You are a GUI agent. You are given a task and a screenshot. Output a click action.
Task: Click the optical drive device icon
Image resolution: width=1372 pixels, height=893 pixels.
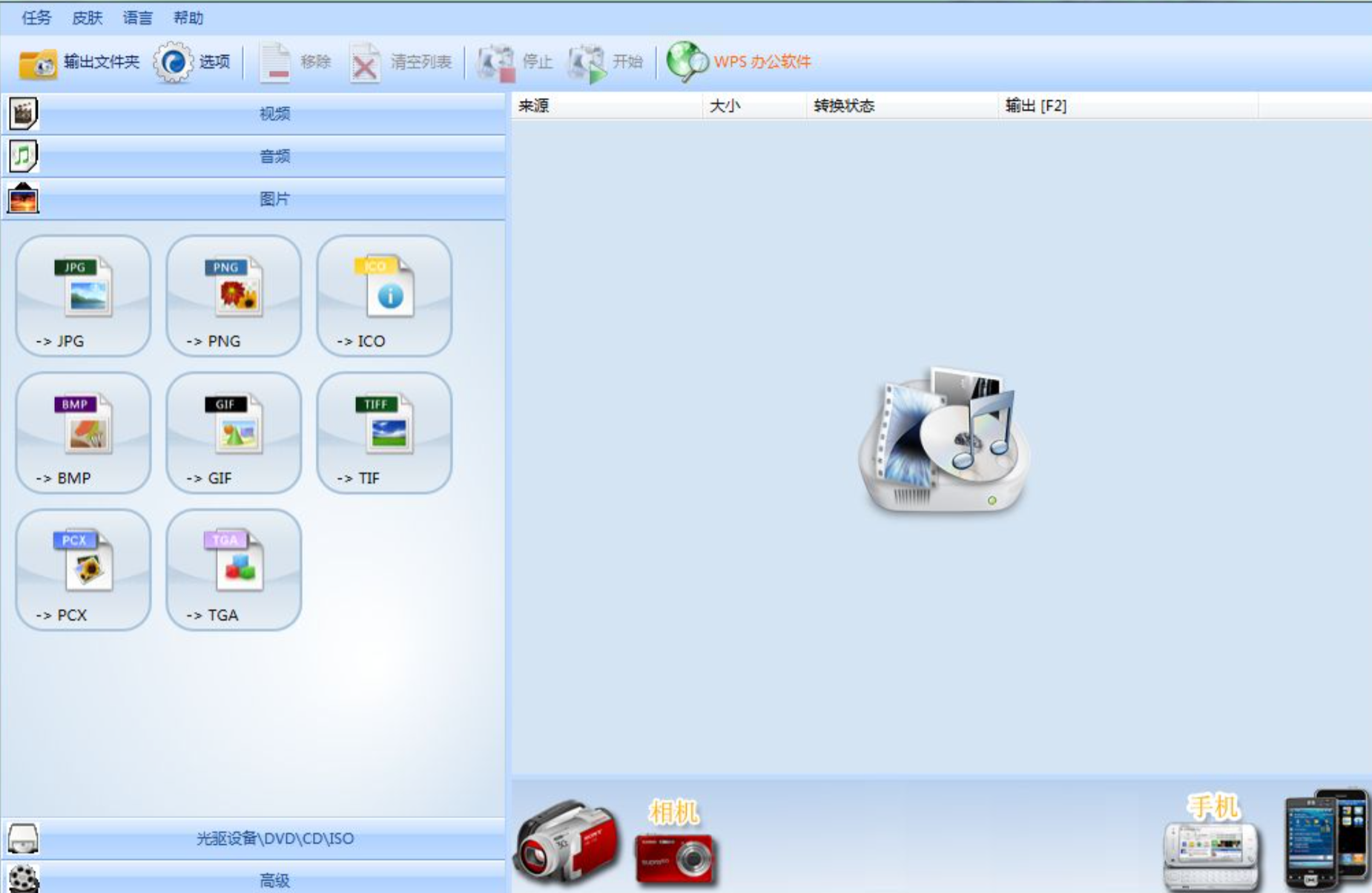tap(23, 838)
